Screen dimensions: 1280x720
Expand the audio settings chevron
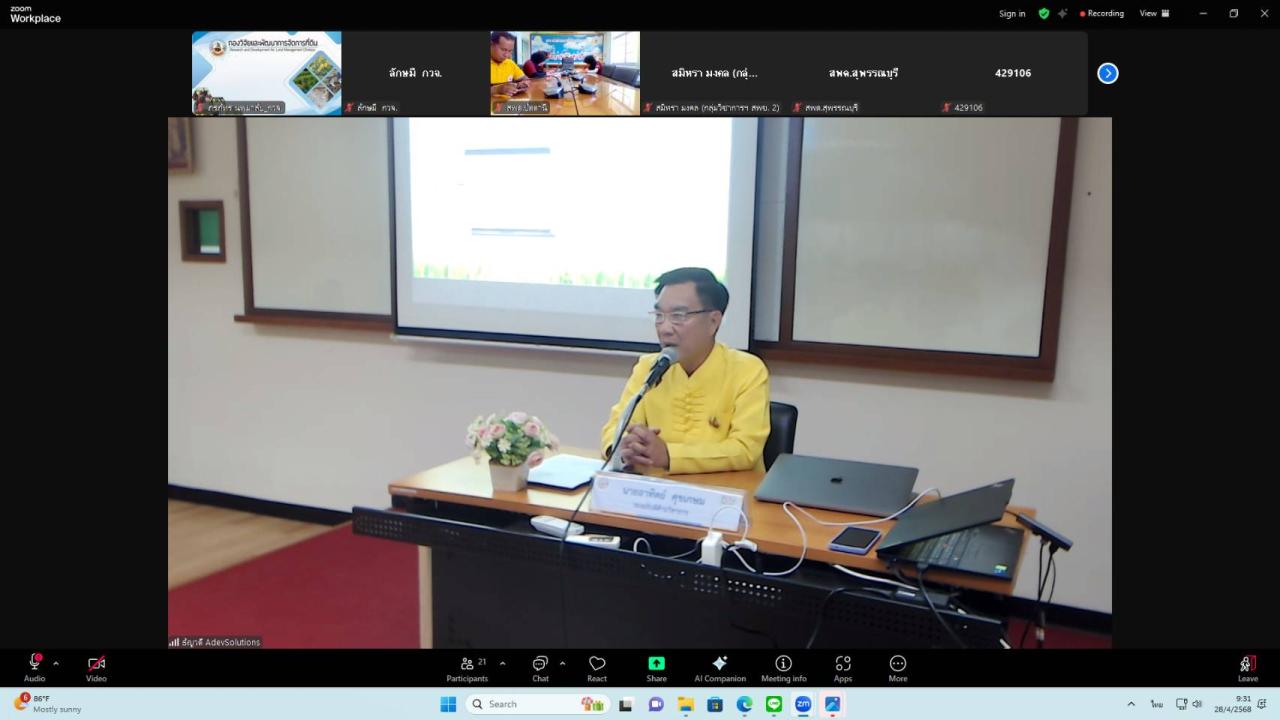[56, 662]
